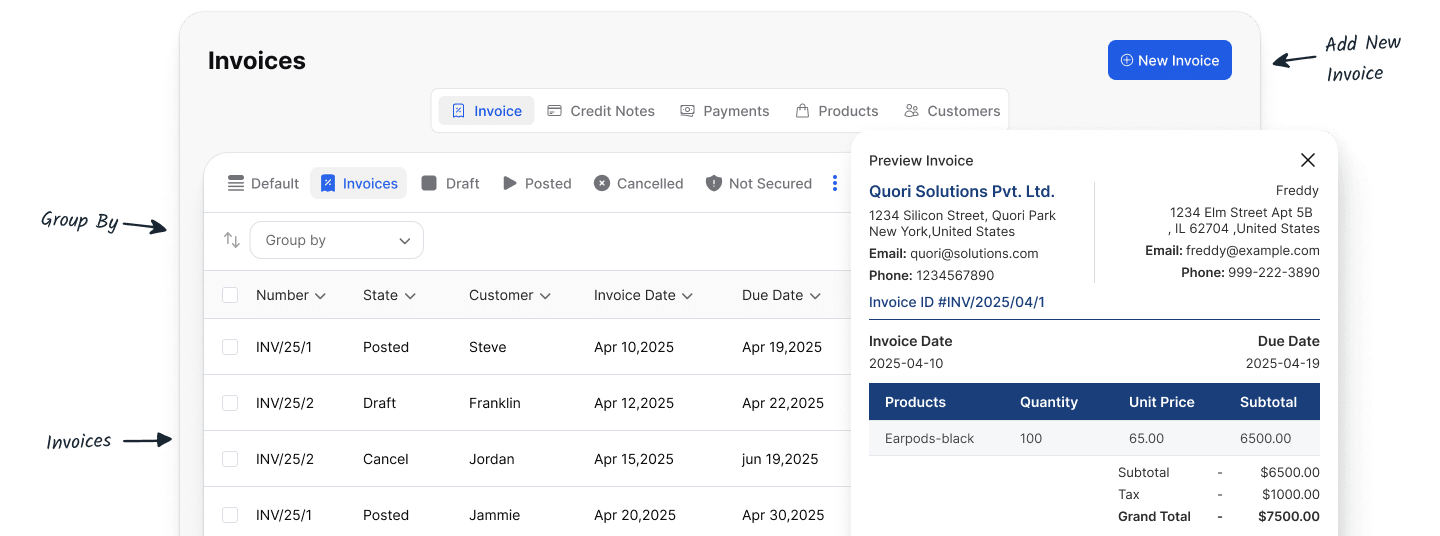
Task: Switch to the Credit Notes tab
Action: [x=600, y=111]
